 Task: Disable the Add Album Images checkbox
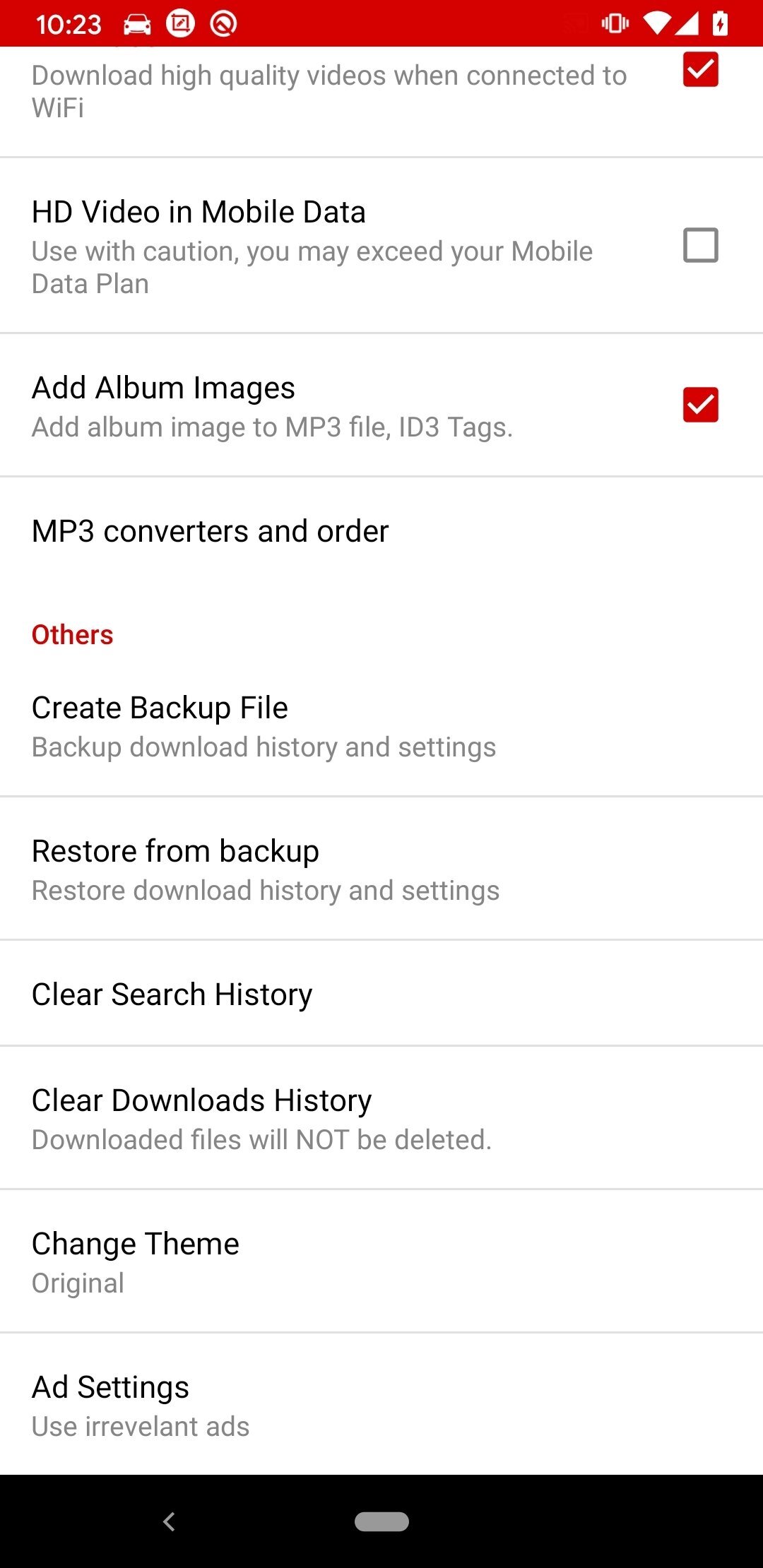point(700,405)
